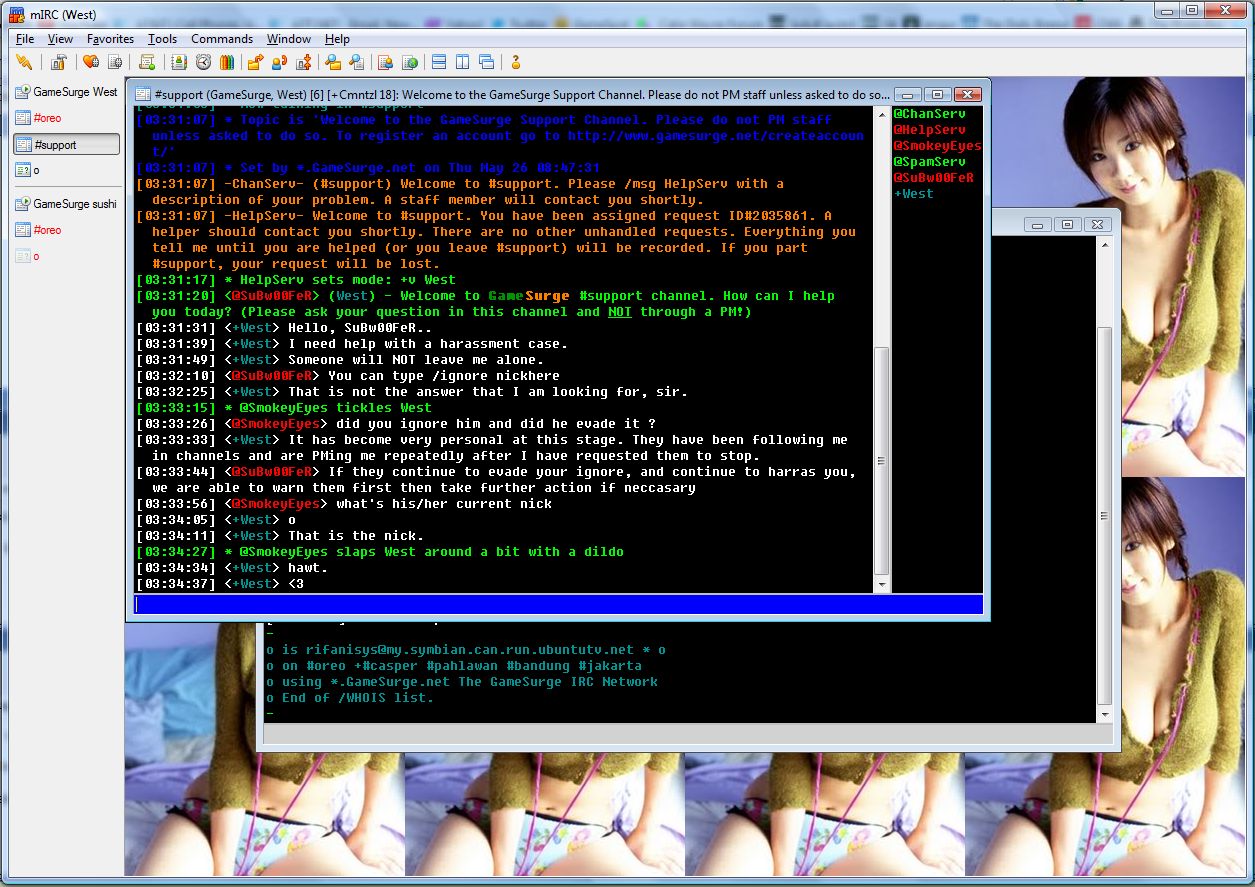Select #oreo channel under GameSurge West
1255x887 pixels.
(47, 118)
